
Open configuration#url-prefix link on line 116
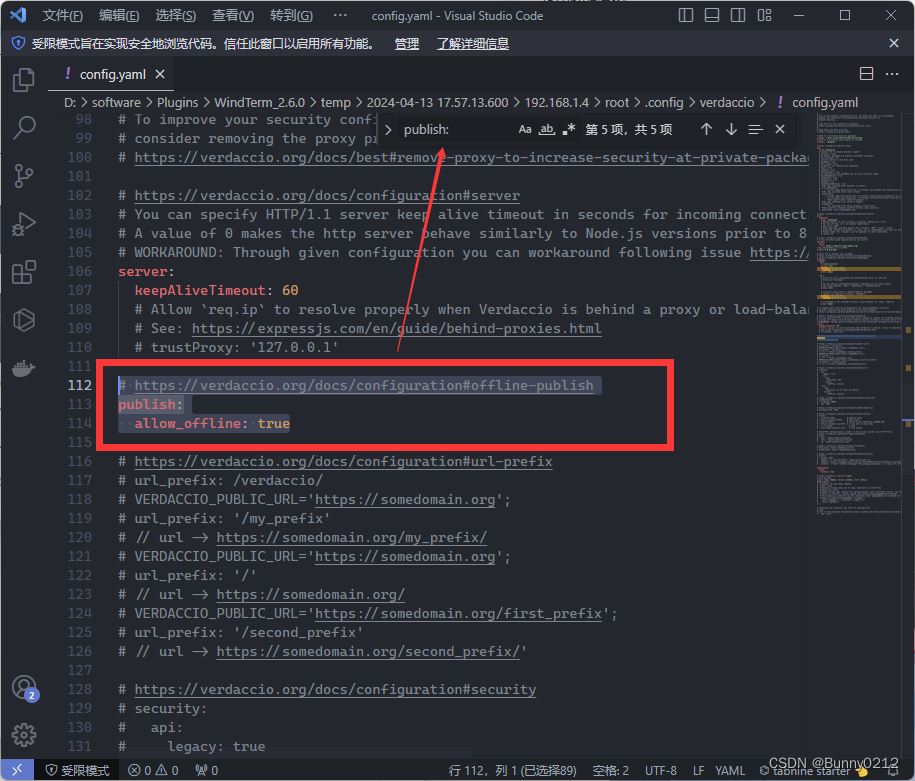tap(343, 462)
